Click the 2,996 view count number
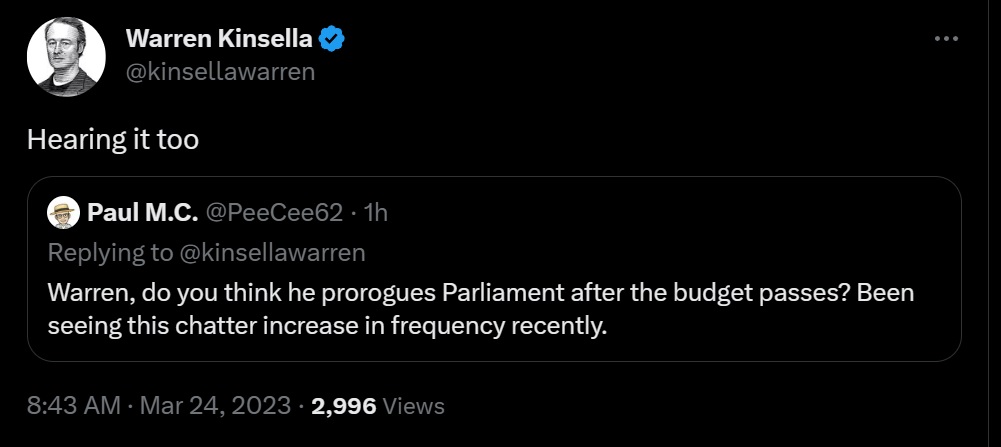Image resolution: width=1001 pixels, height=447 pixels. (343, 406)
